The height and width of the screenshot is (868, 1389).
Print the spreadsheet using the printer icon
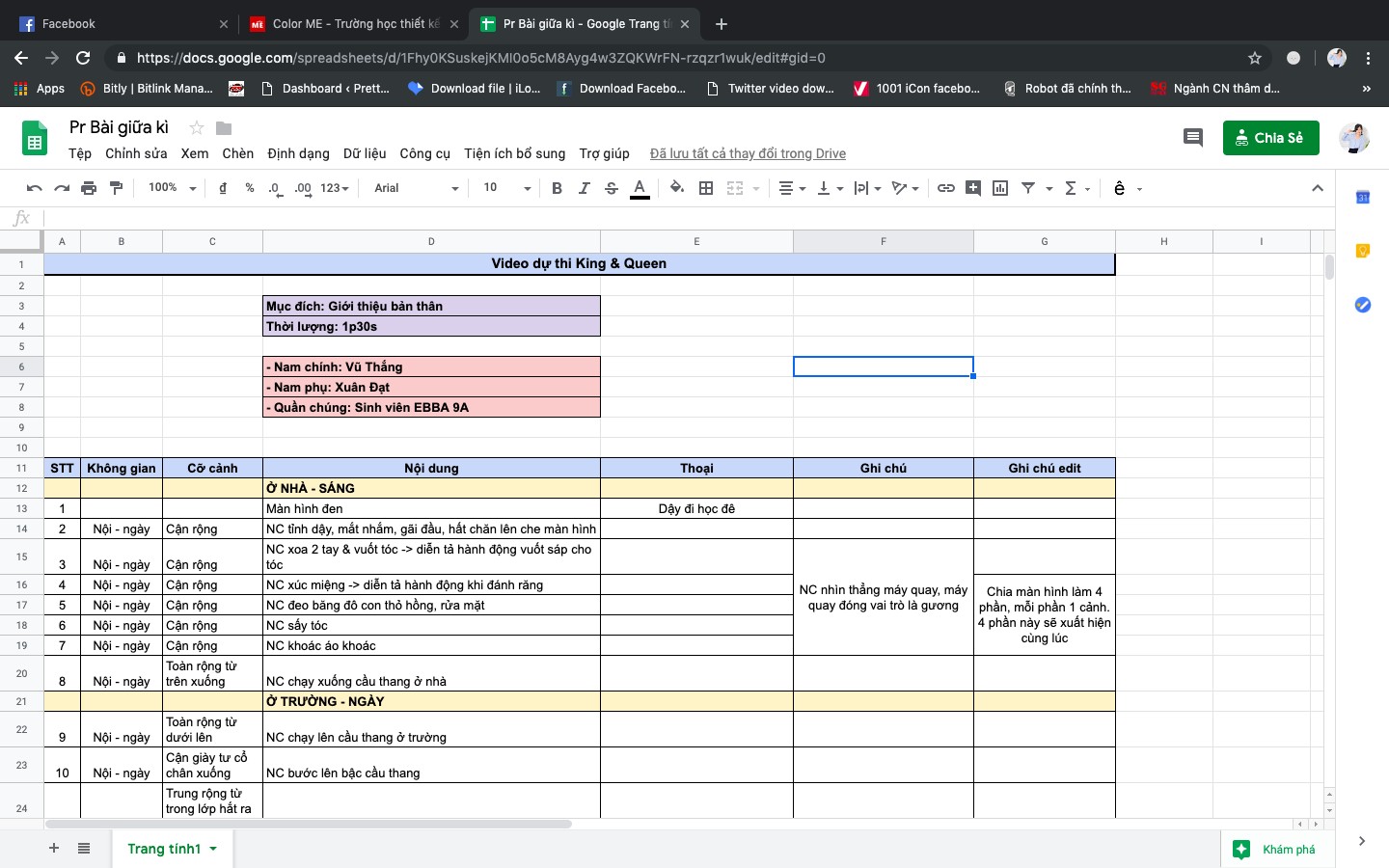click(x=89, y=188)
